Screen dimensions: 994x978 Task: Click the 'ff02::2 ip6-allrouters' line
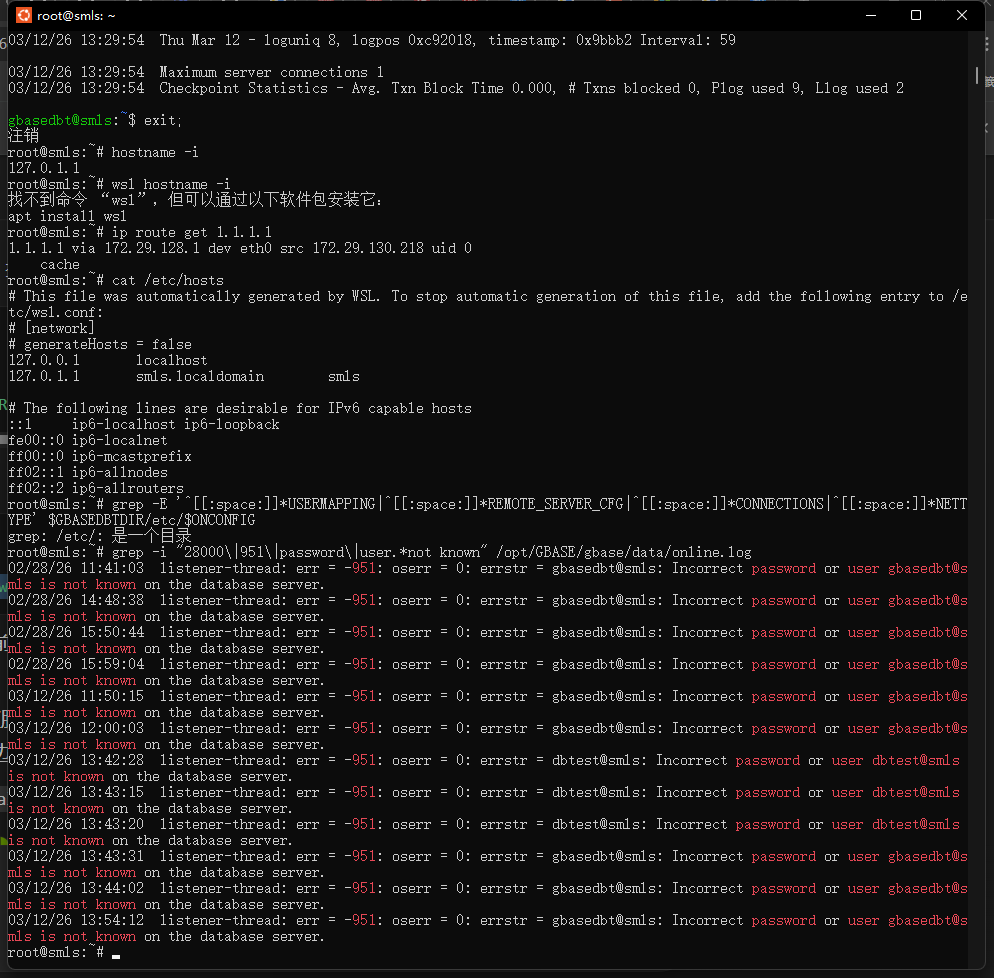(96, 488)
